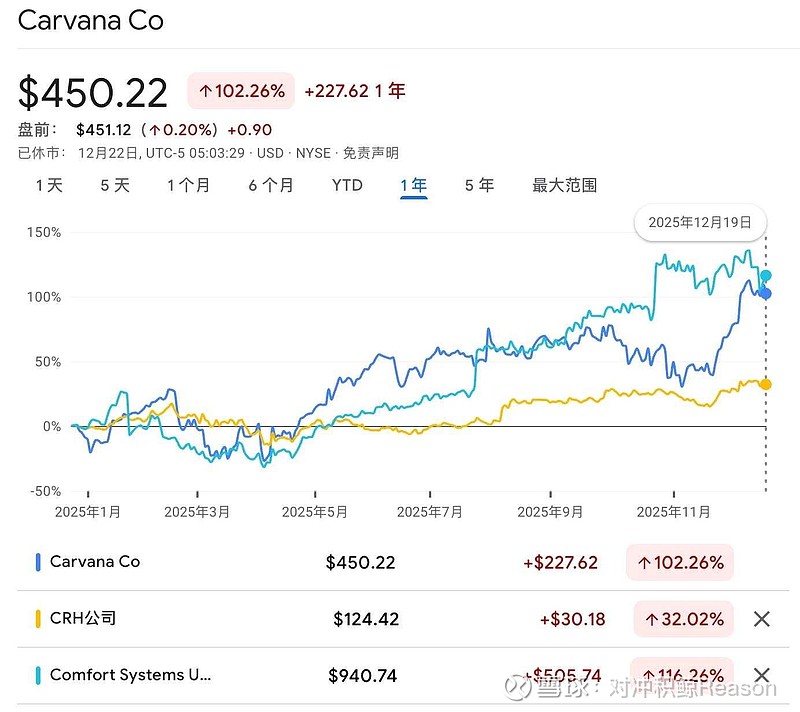This screenshot has width=800, height=712.
Task: Click Carvana's blue endpoint dot on chart
Action: (766, 293)
